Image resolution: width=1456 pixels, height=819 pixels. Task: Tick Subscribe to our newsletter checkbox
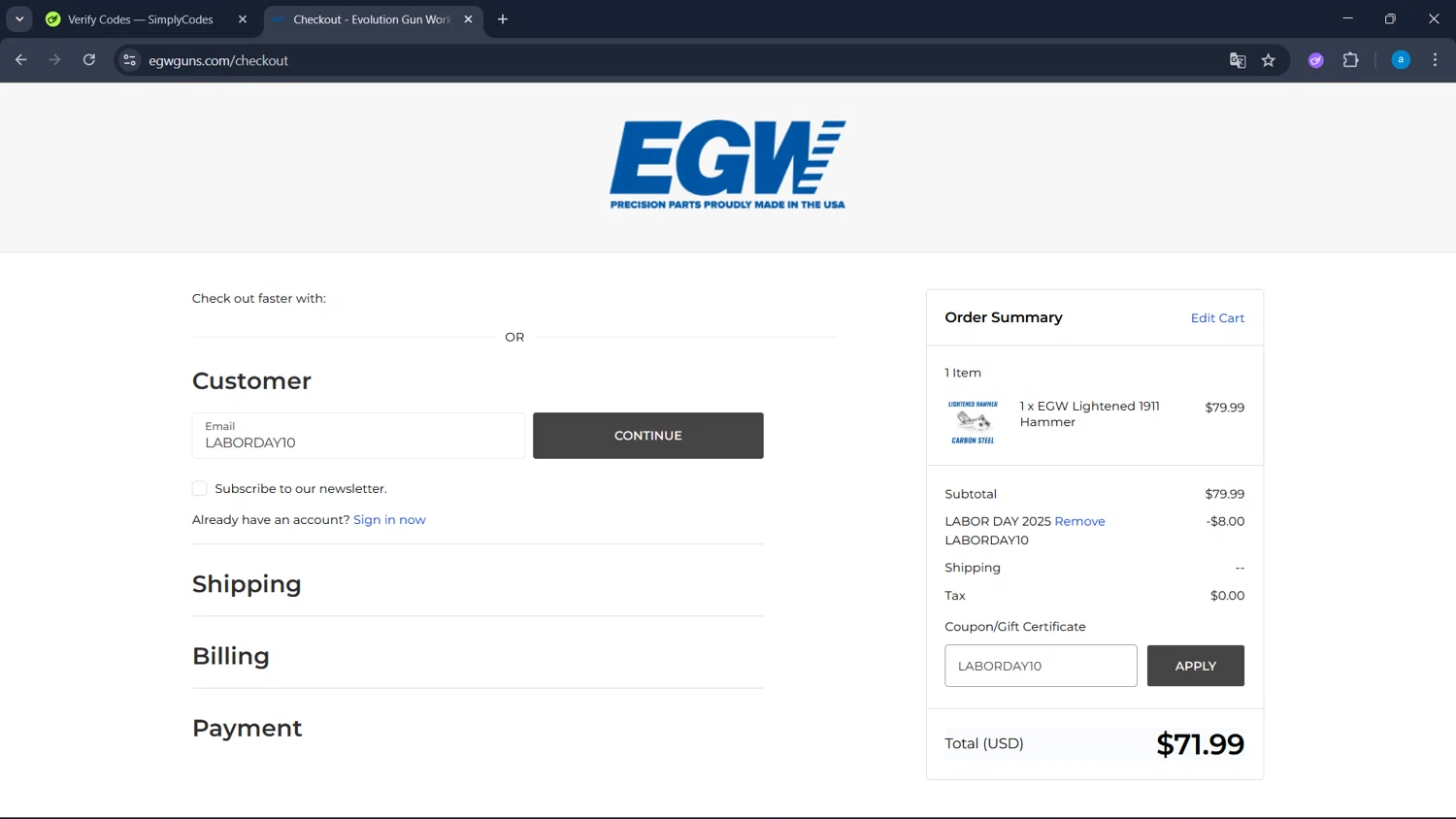pos(199,488)
